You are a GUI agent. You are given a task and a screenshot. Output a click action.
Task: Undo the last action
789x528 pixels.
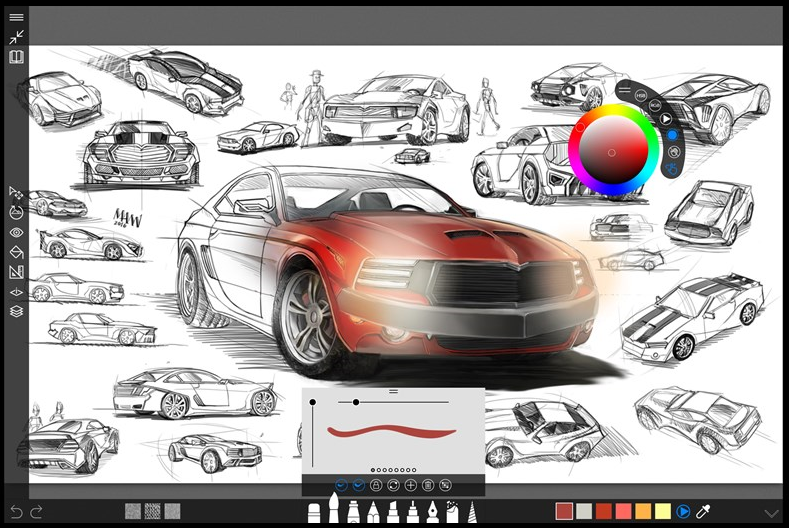click(16, 512)
